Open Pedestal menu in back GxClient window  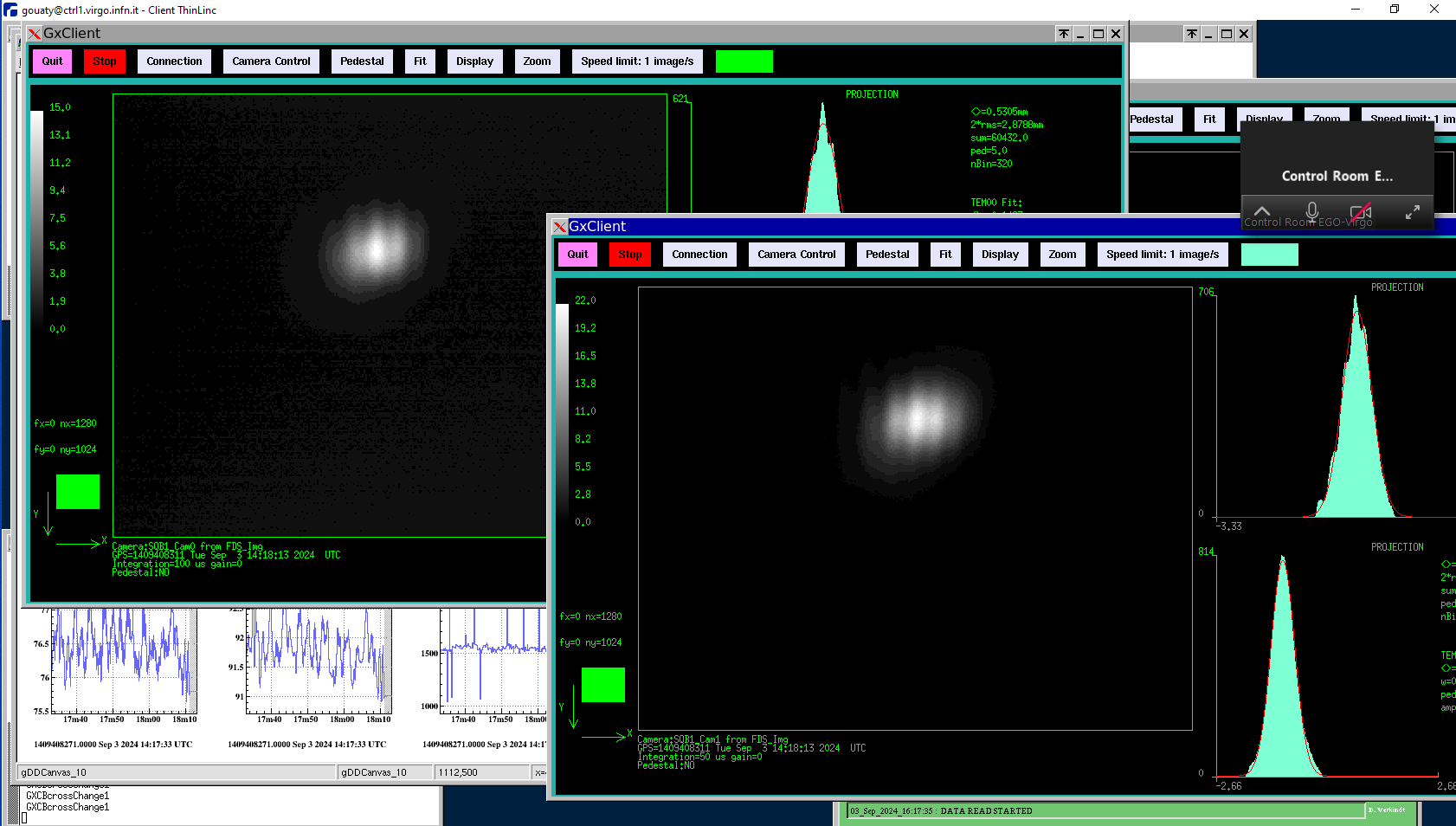tap(362, 61)
